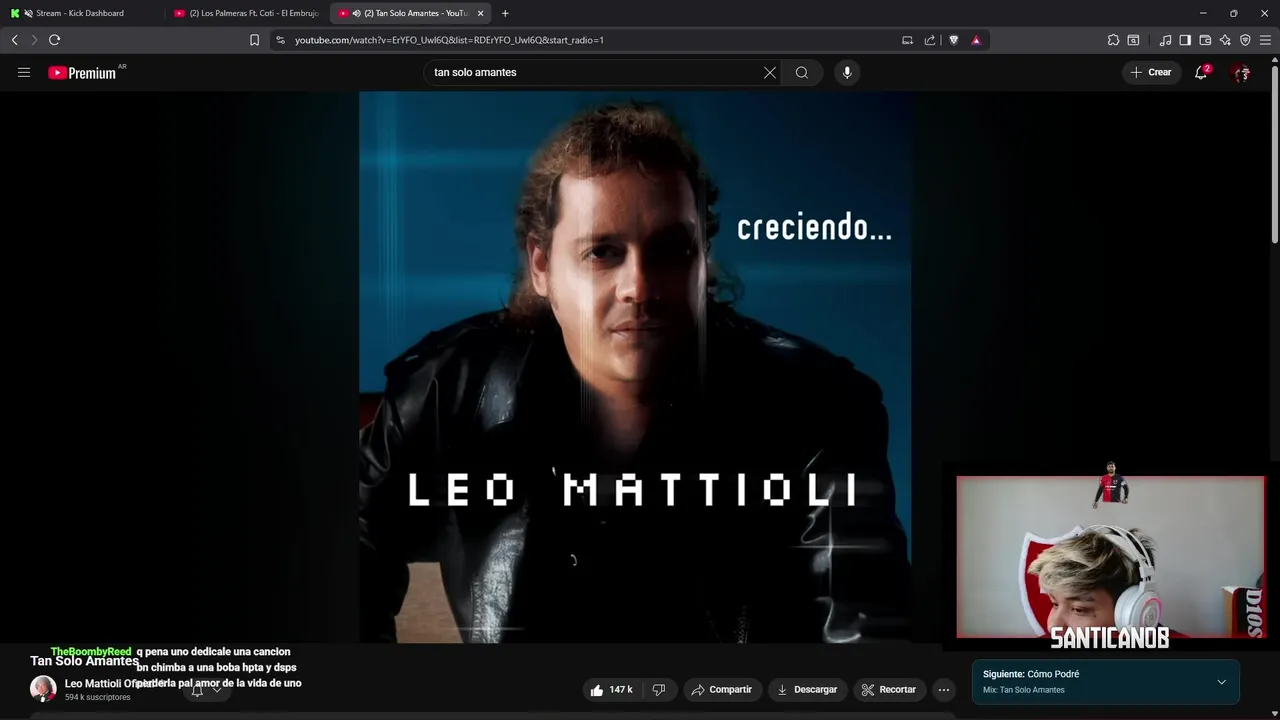
Task: Clear the search box with the X
Action: [770, 72]
